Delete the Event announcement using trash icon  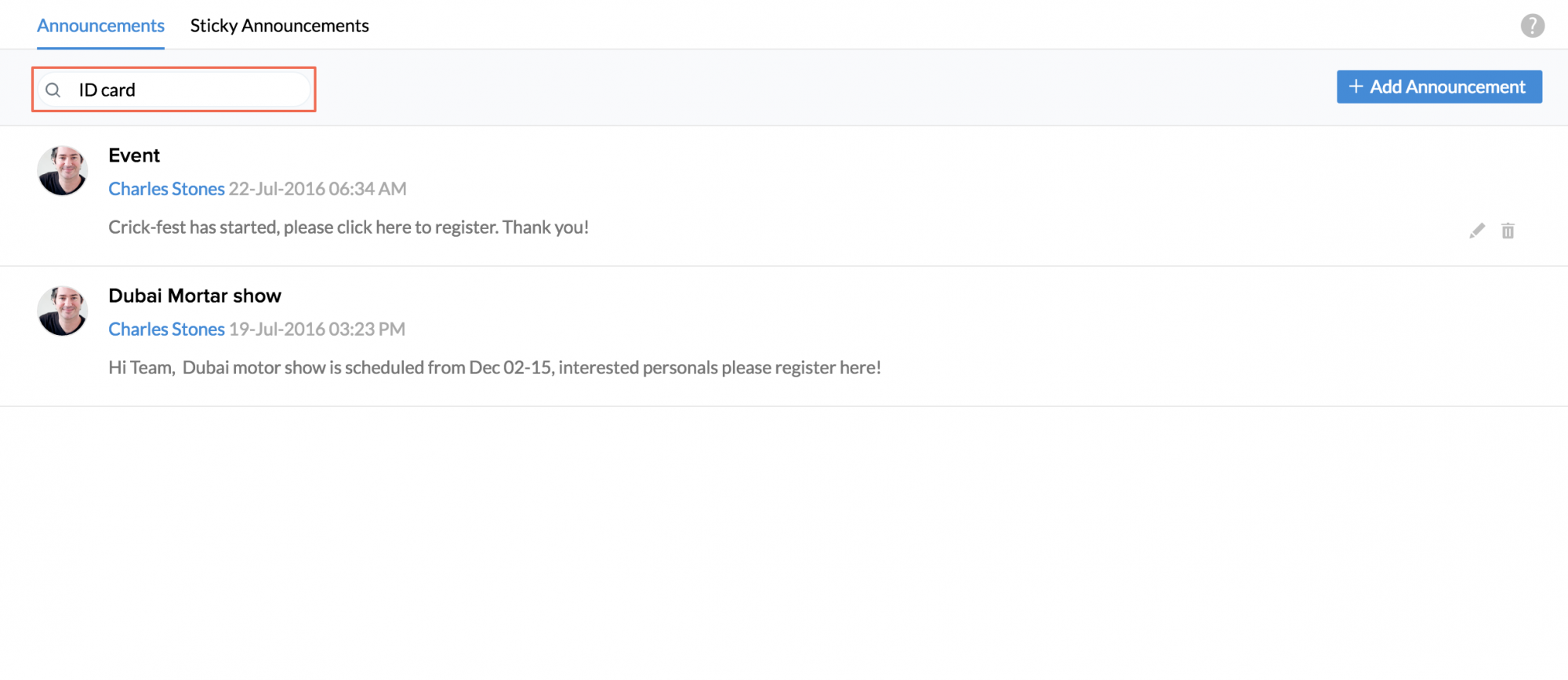coord(1508,231)
